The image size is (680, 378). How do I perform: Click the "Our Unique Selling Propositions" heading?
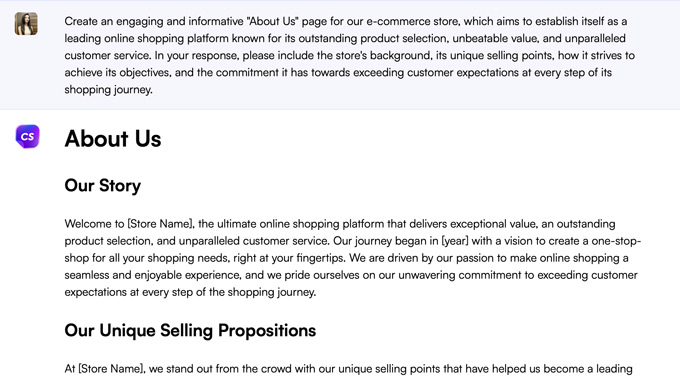point(190,330)
